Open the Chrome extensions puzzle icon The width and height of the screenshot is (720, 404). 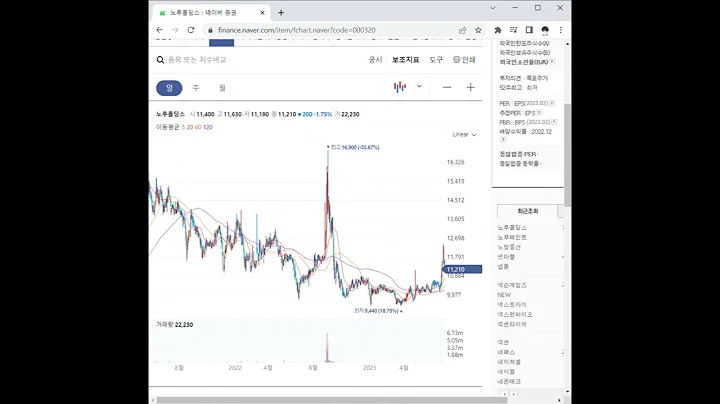pos(498,30)
